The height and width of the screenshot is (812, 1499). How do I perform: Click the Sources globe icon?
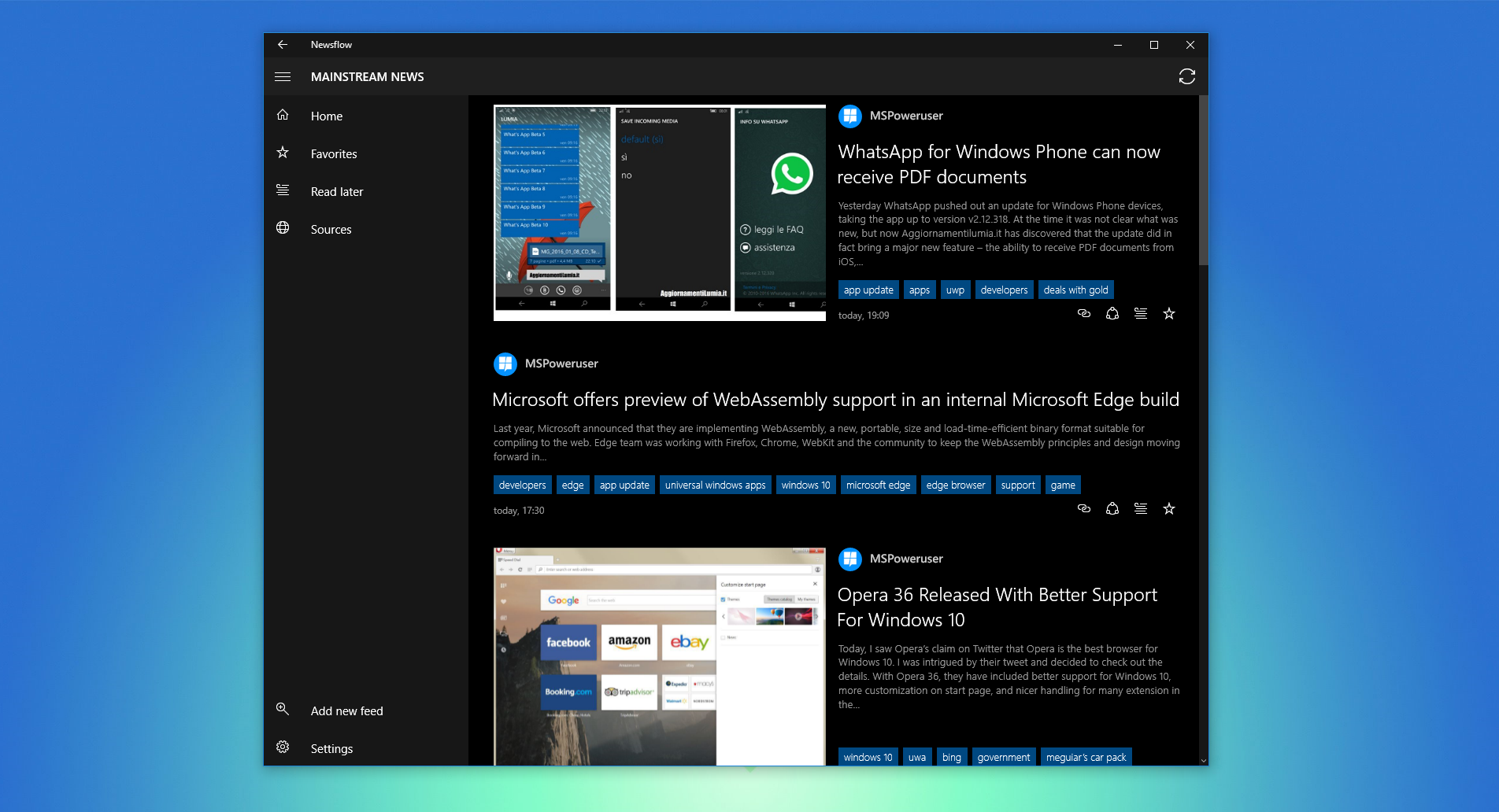point(283,228)
